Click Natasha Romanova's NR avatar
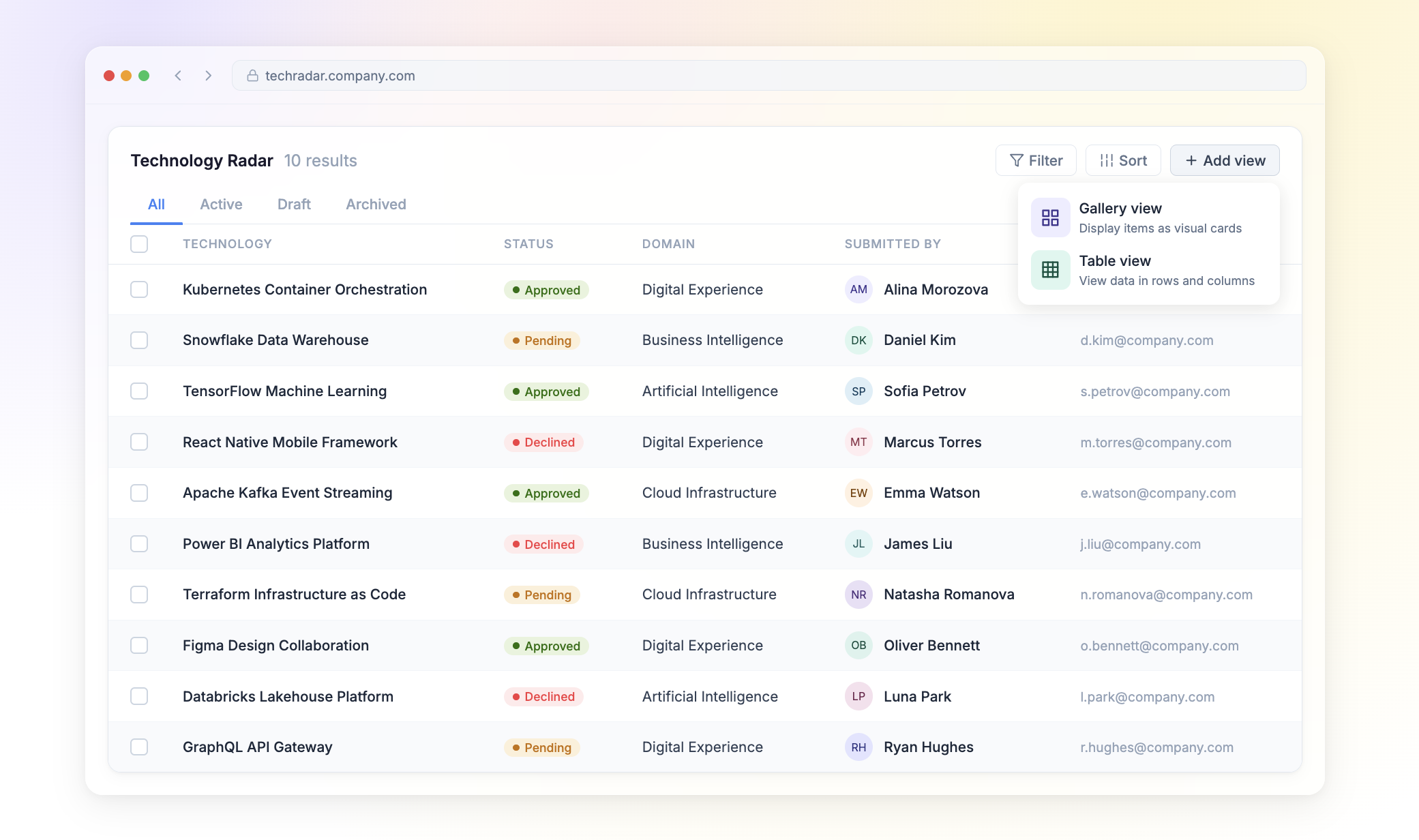Screen dimensions: 1419x840 858,595
